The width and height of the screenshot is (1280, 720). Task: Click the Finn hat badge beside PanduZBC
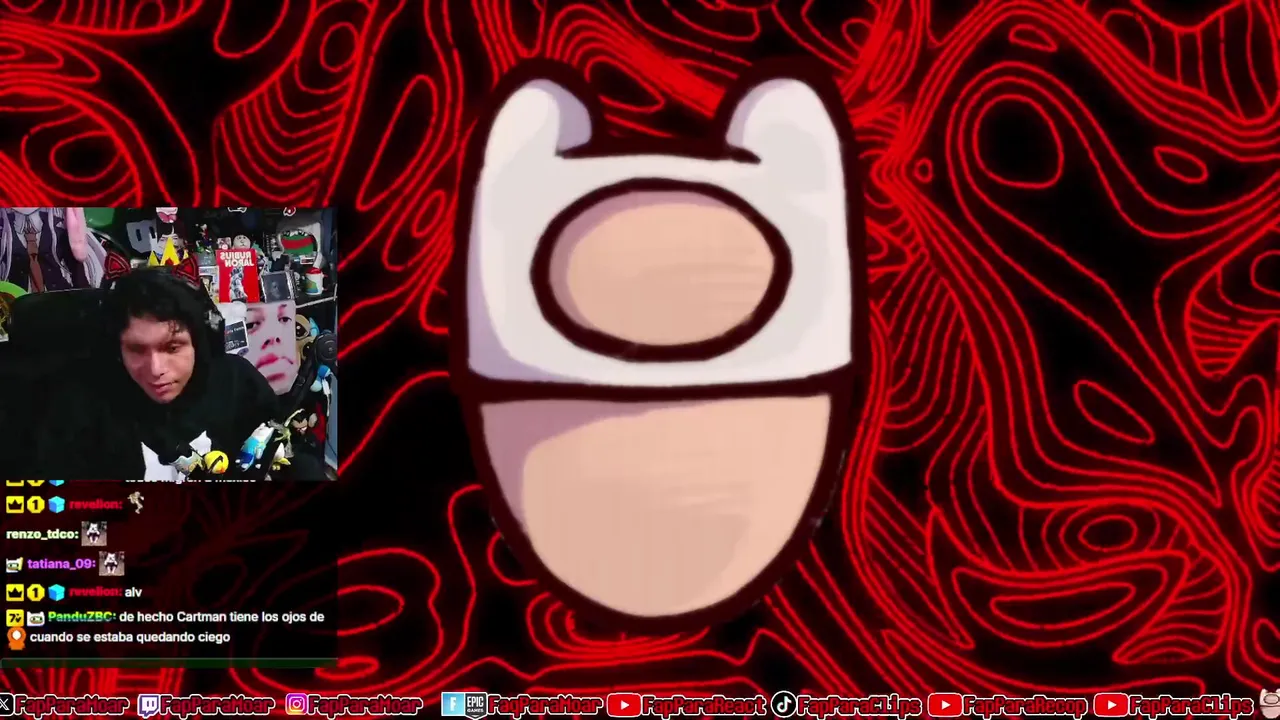pyautogui.click(x=35, y=618)
